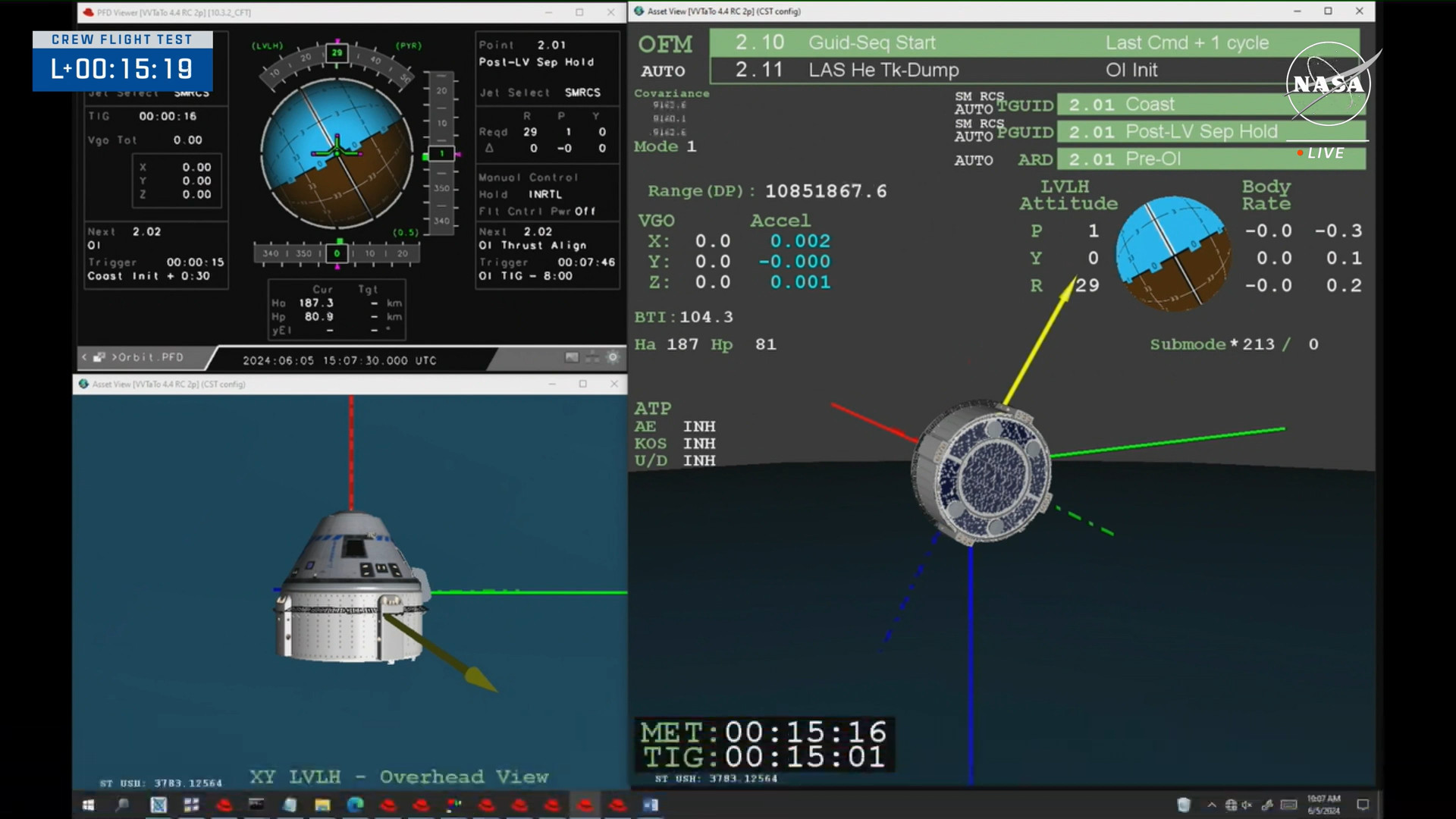Click the MET 00:15:16 timer
This screenshot has height=819, width=1456.
pyautogui.click(x=764, y=732)
